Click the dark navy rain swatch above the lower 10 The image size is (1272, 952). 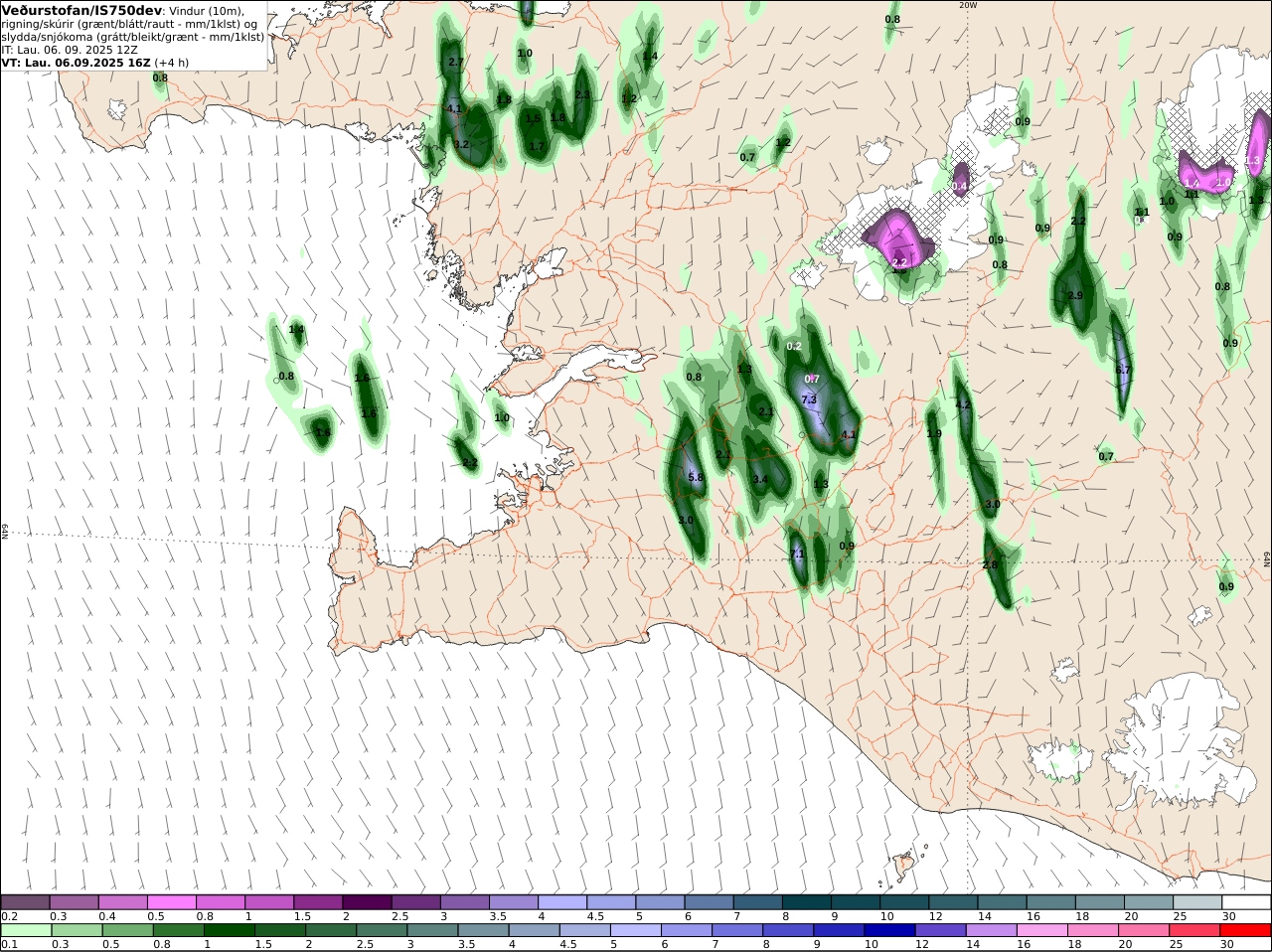[x=888, y=930]
